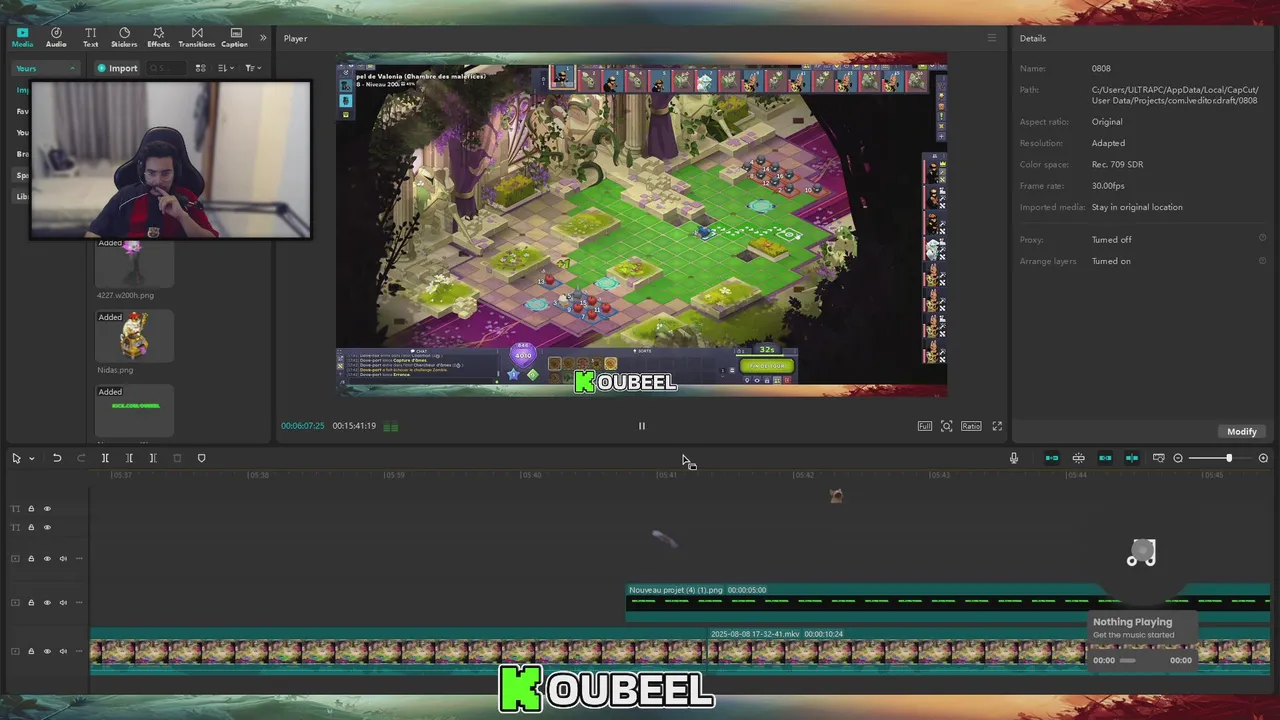Toggle the main track magnet
The height and width of the screenshot is (720, 1280).
tap(1052, 458)
